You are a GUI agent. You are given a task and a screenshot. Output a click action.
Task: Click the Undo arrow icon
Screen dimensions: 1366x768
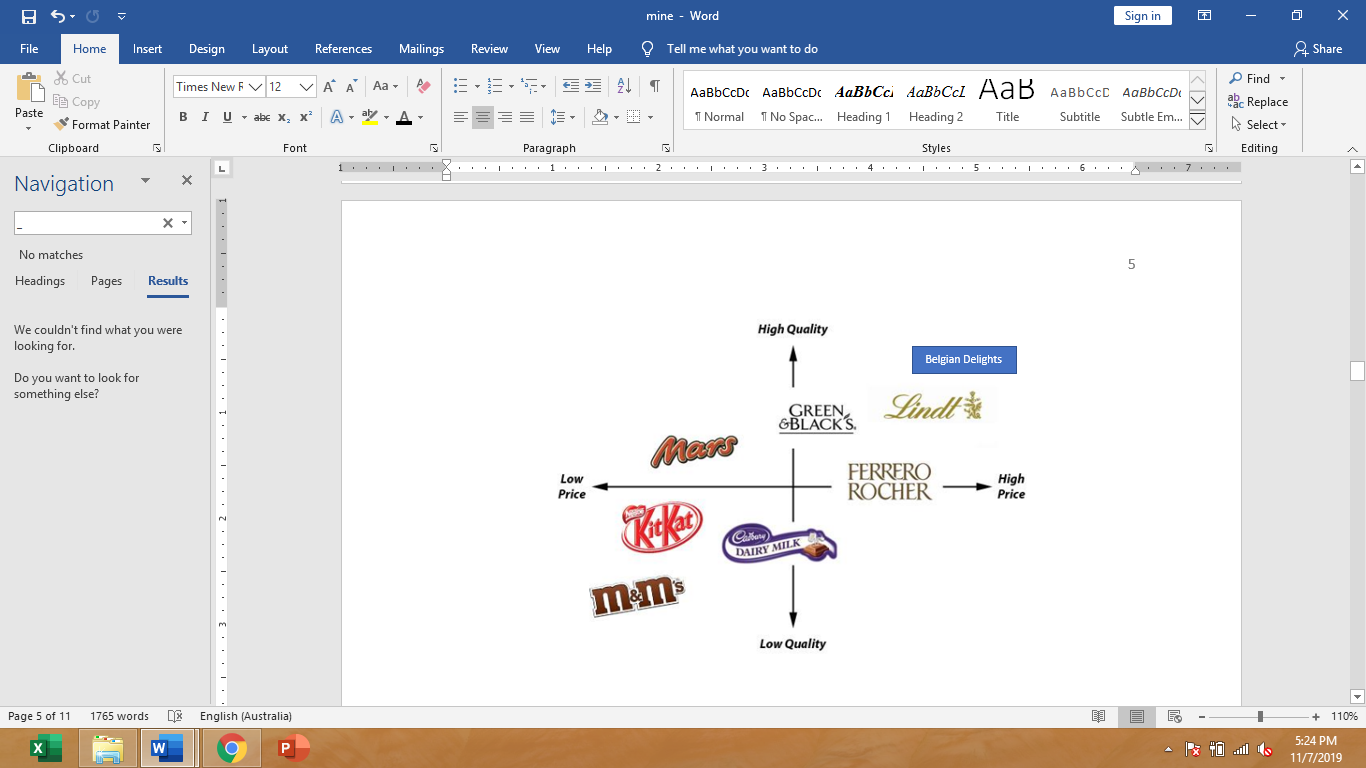coord(57,16)
